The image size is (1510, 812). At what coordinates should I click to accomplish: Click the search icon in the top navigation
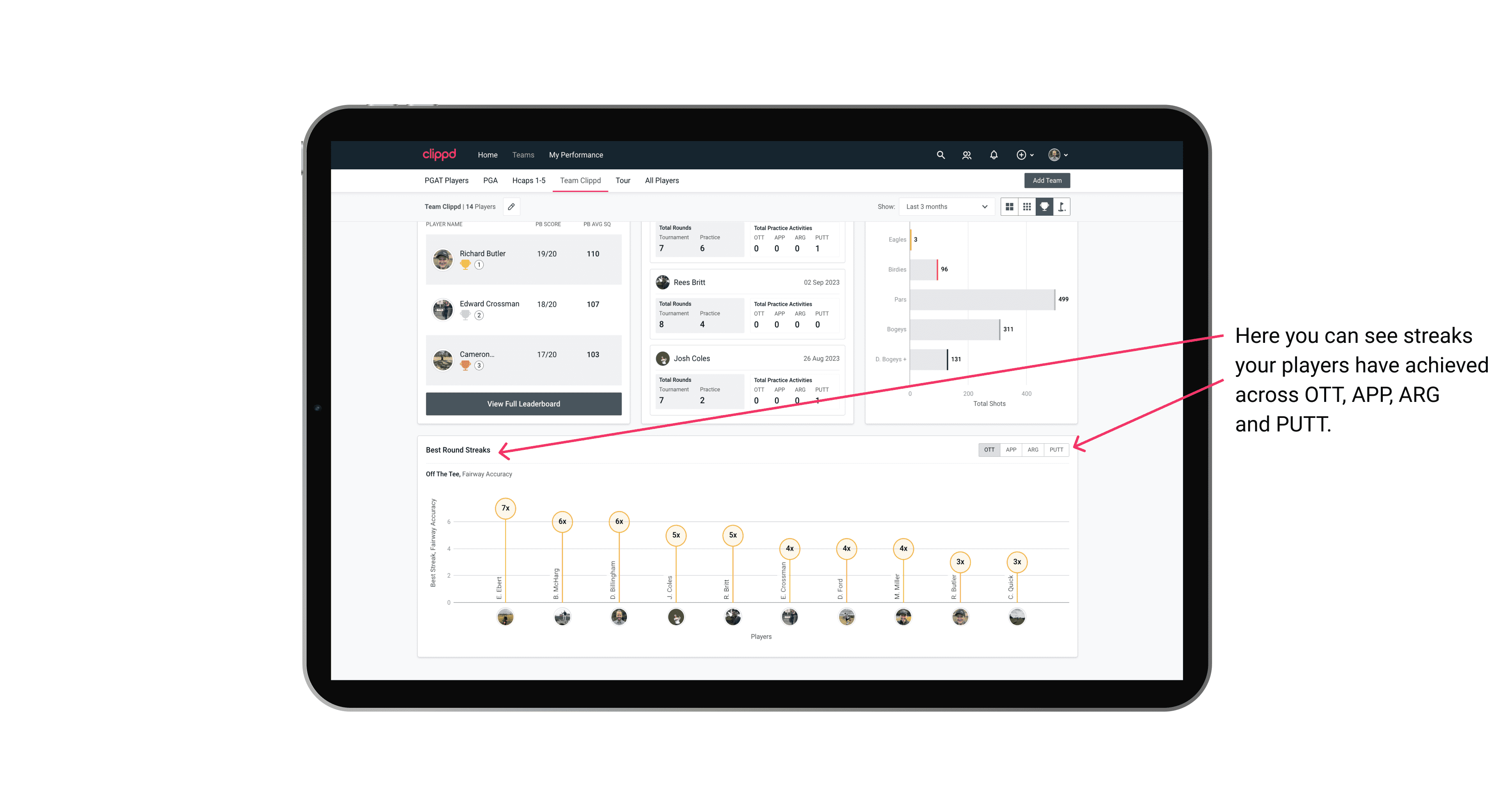pyautogui.click(x=940, y=155)
